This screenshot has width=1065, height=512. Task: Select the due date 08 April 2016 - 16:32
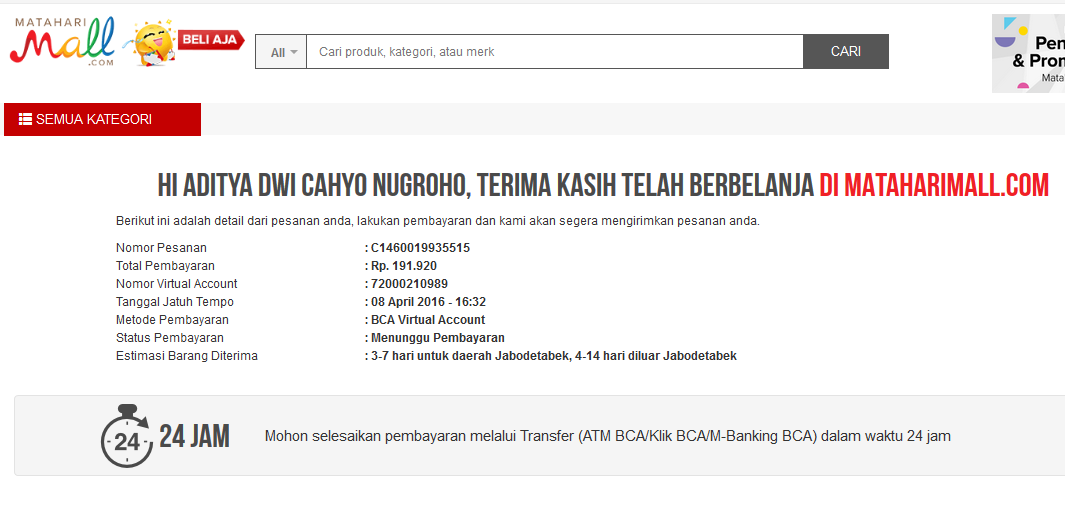tap(428, 301)
